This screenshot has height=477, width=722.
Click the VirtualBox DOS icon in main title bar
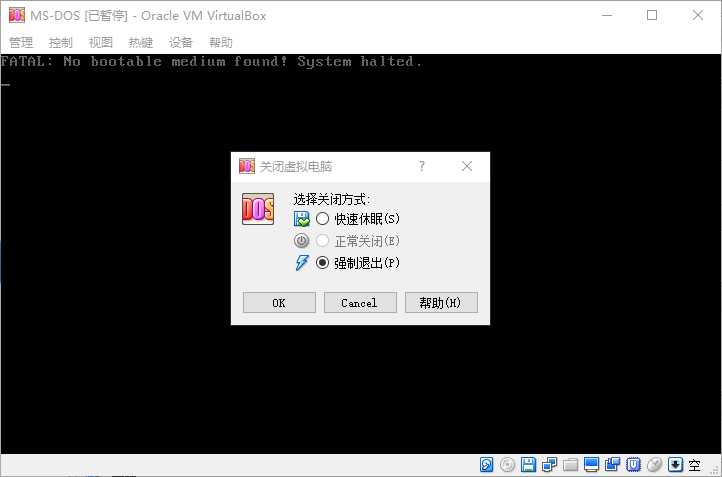17,15
